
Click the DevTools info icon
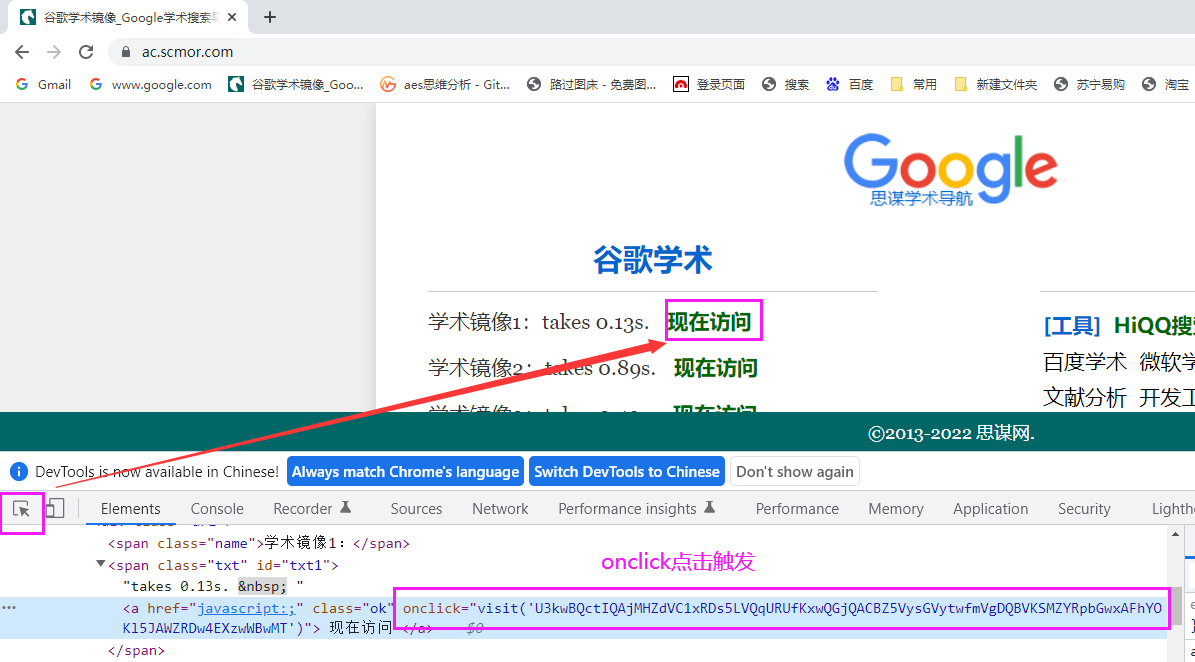point(18,472)
